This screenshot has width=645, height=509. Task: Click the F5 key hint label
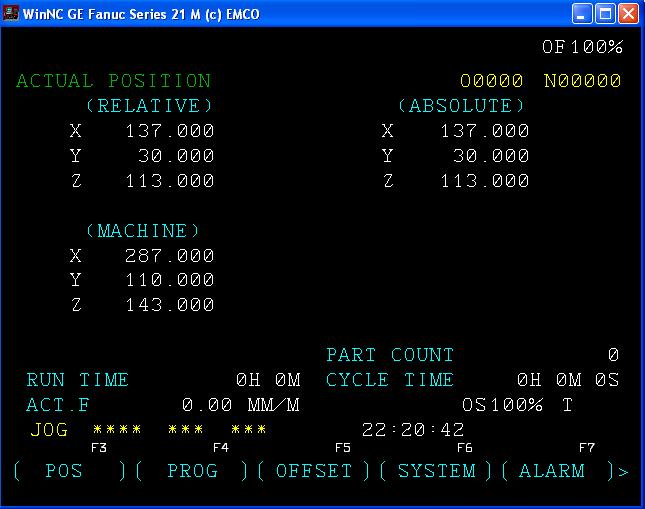pyautogui.click(x=343, y=448)
